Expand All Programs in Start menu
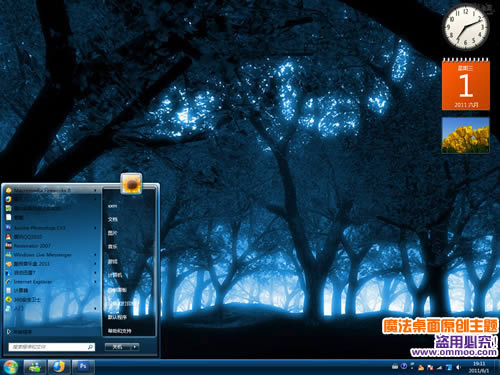500x375 pixels. [20, 332]
